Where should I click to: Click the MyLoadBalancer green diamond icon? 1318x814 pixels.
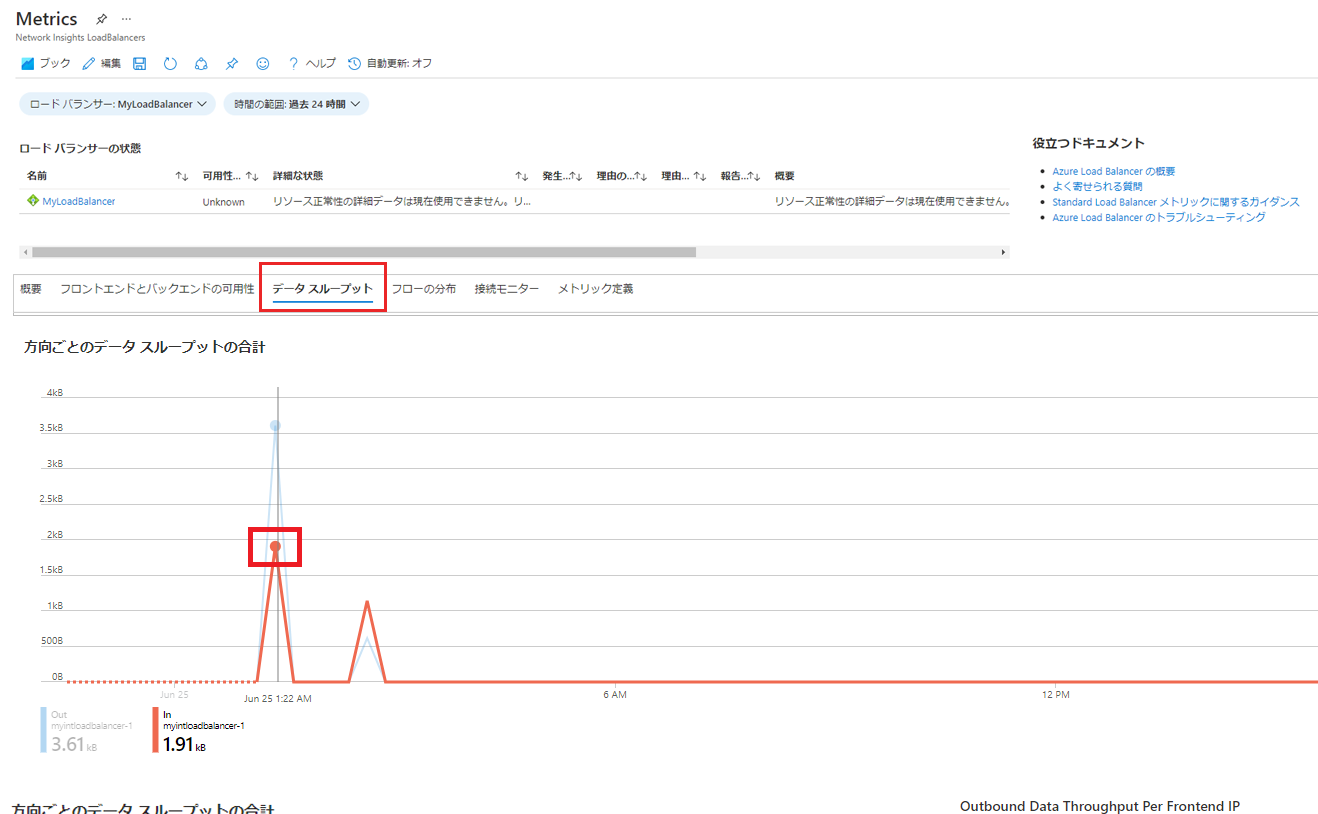33,201
